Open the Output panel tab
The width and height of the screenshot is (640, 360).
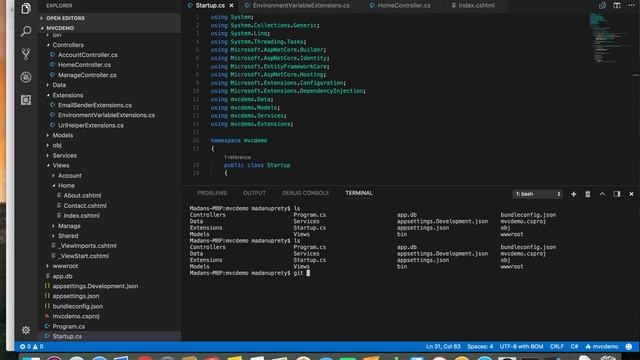click(254, 193)
